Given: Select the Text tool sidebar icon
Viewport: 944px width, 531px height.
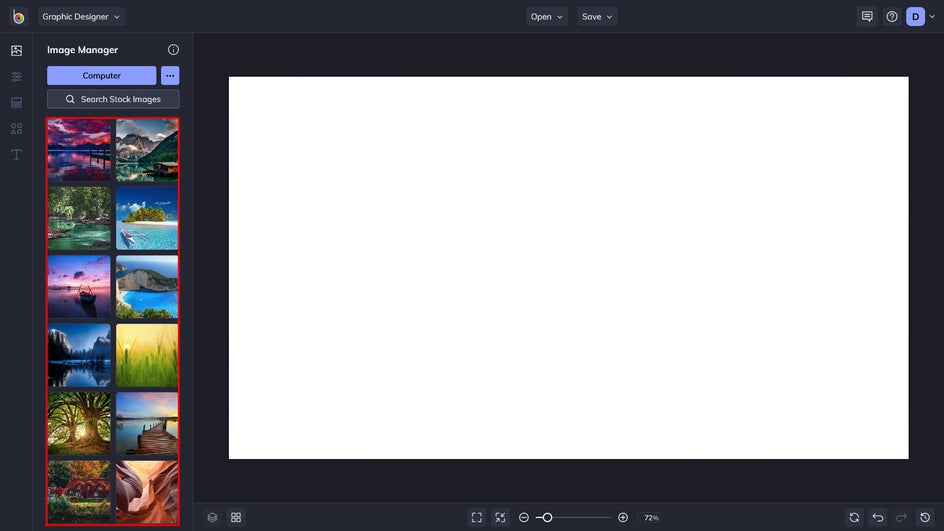Looking at the screenshot, I should pos(16,155).
